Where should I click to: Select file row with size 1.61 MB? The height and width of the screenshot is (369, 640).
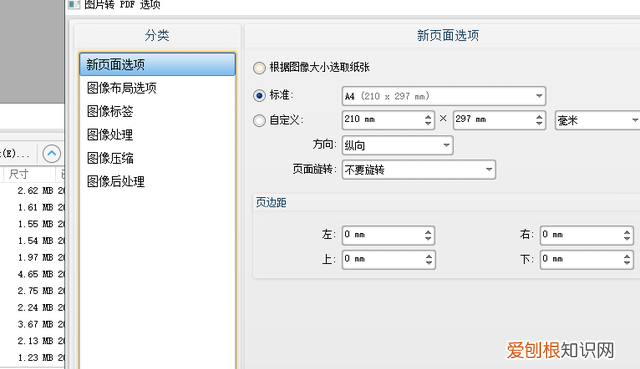pyautogui.click(x=32, y=207)
